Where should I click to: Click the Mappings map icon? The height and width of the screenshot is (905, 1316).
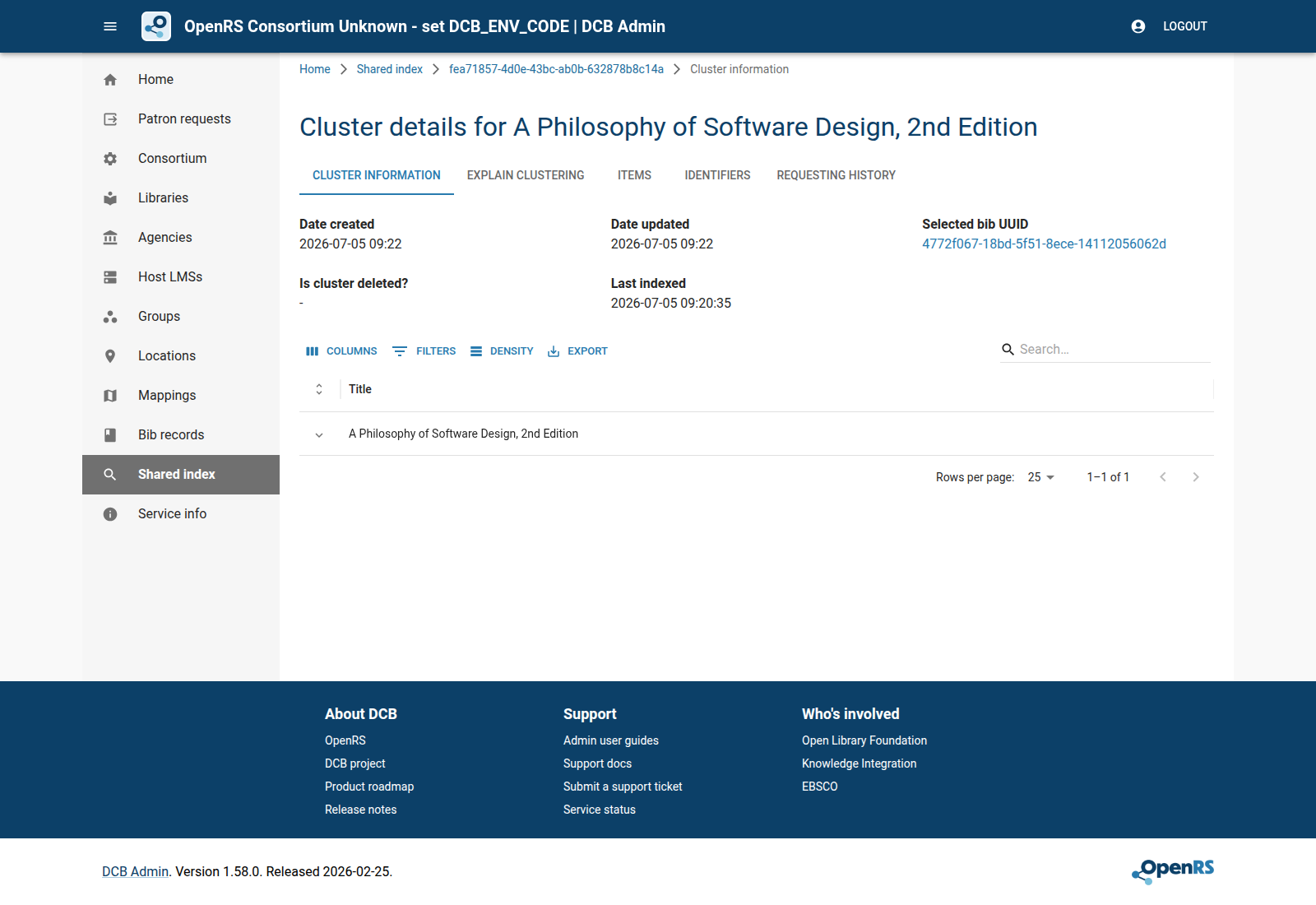[x=110, y=396]
